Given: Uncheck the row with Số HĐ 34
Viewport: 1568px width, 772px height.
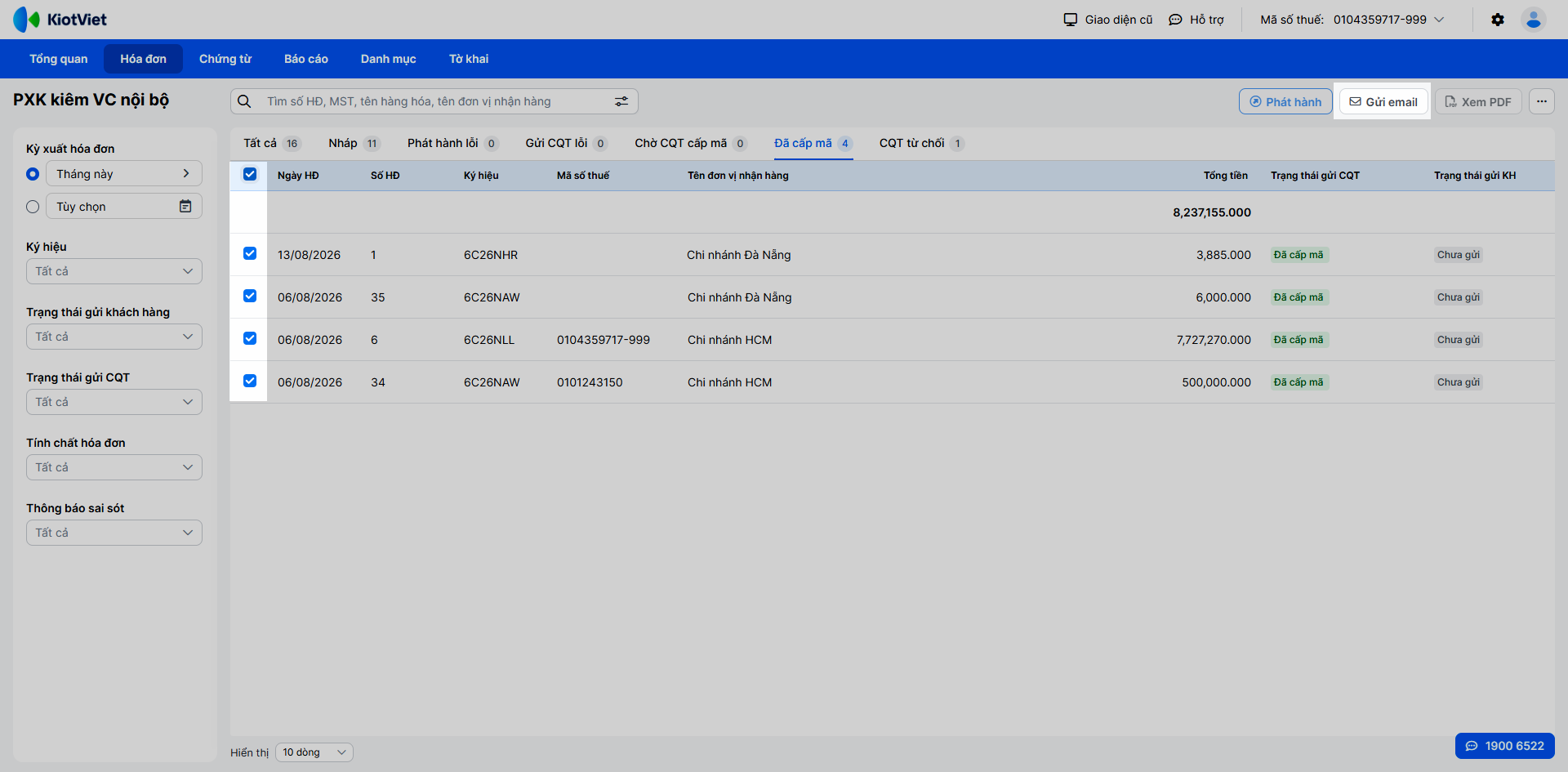Looking at the screenshot, I should [x=250, y=381].
